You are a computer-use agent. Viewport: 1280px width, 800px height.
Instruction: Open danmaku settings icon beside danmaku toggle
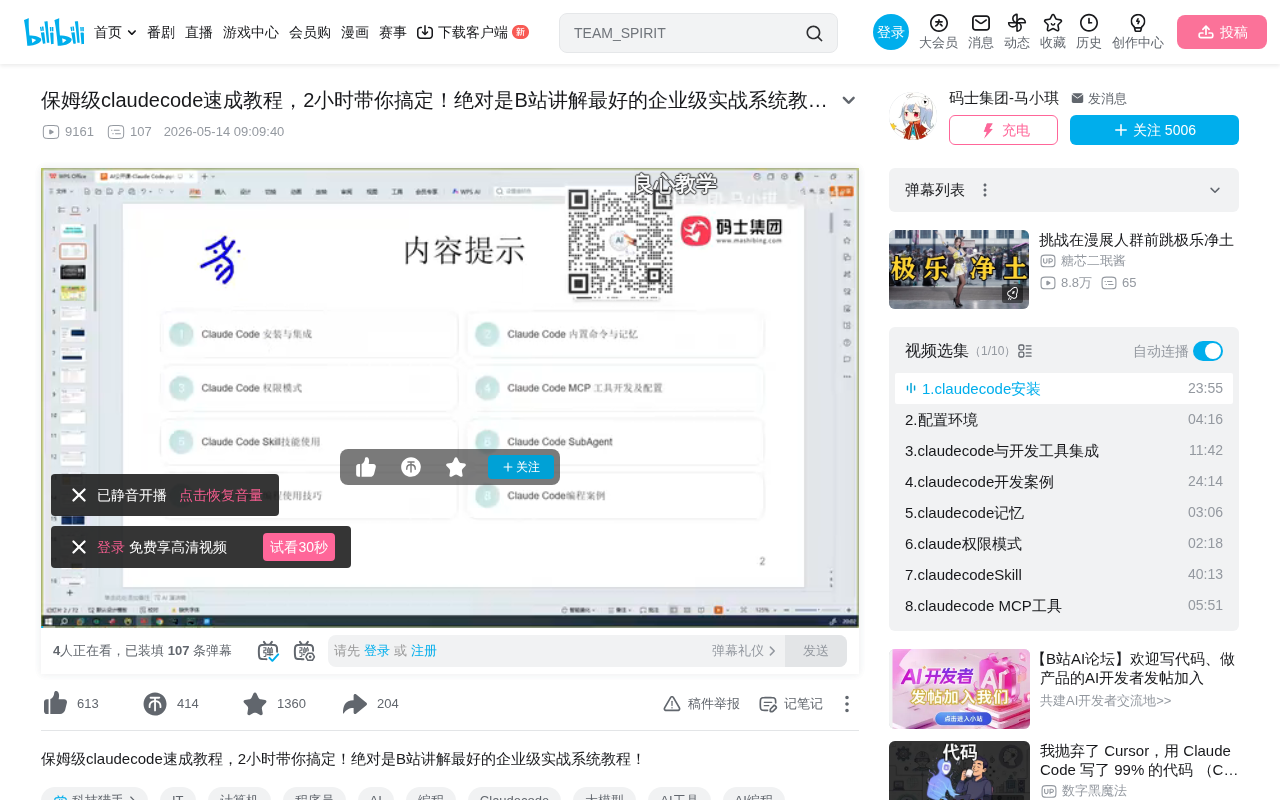pos(304,651)
